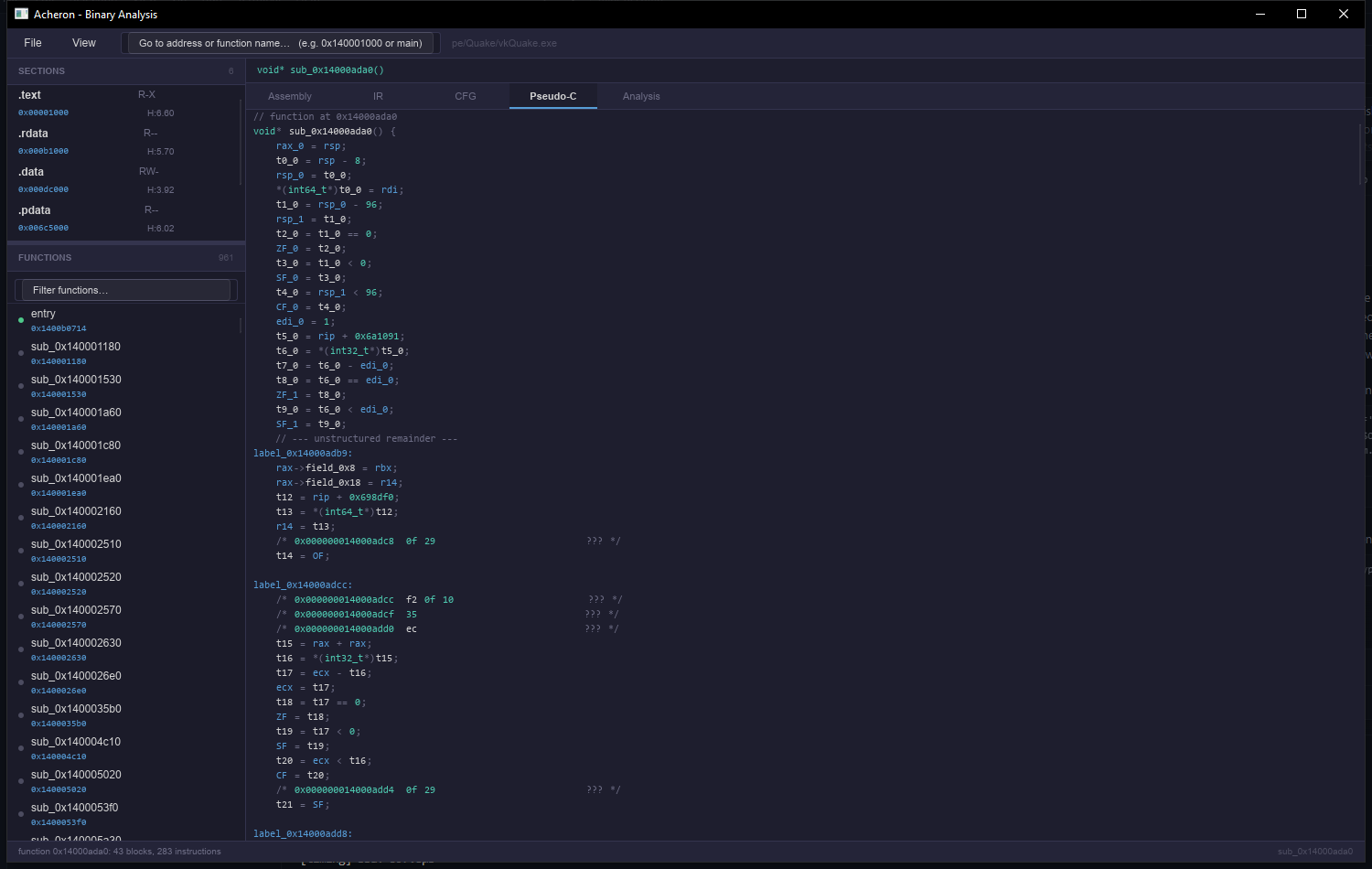The image size is (1372, 869).
Task: Click the Filter functions search box
Action: click(x=126, y=290)
